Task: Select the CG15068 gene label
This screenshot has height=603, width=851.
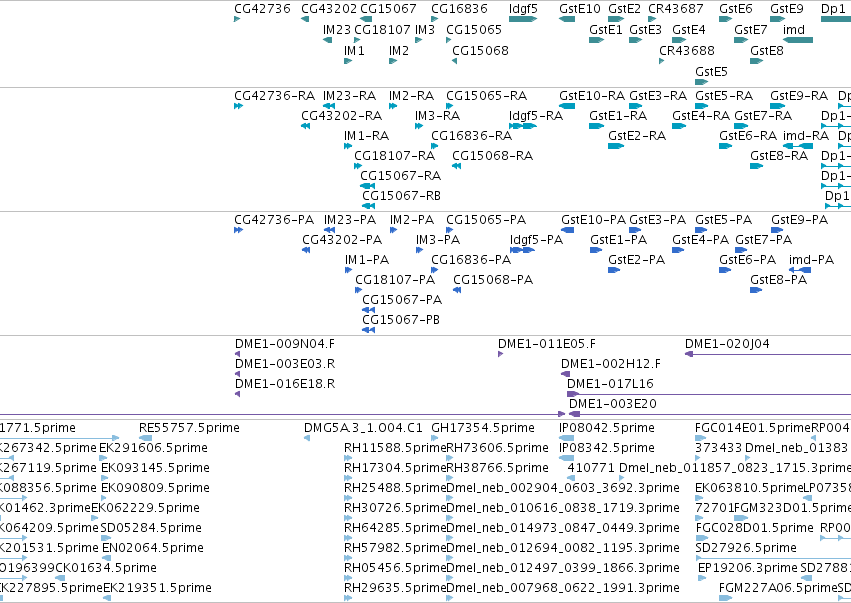Action: tap(480, 50)
